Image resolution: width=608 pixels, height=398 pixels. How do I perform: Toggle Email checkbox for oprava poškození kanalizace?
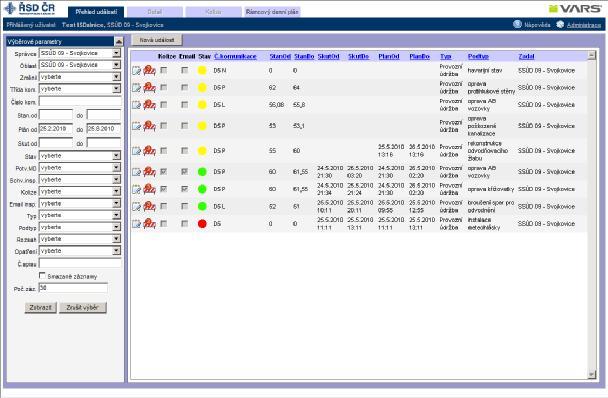(x=185, y=126)
